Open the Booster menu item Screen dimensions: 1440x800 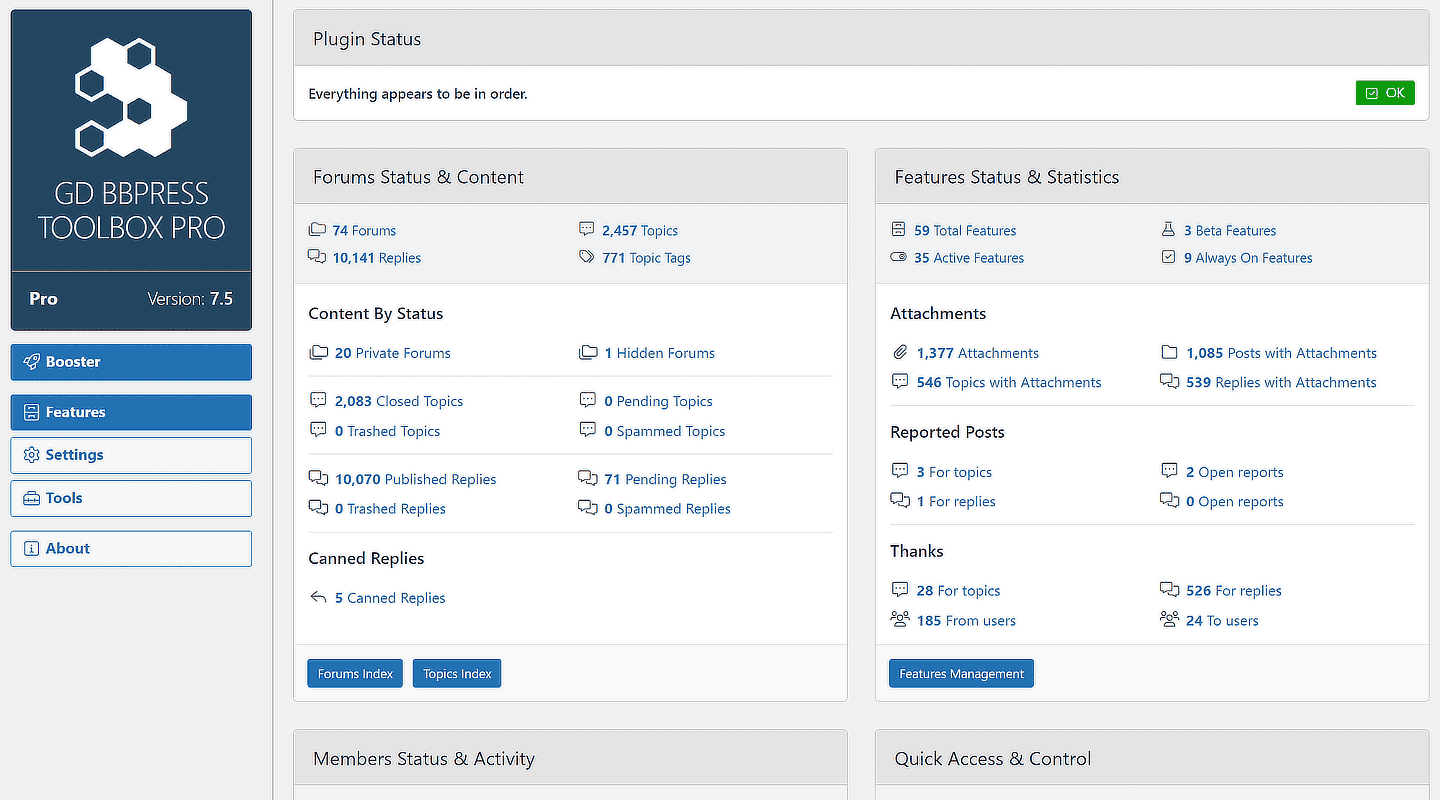[131, 362]
